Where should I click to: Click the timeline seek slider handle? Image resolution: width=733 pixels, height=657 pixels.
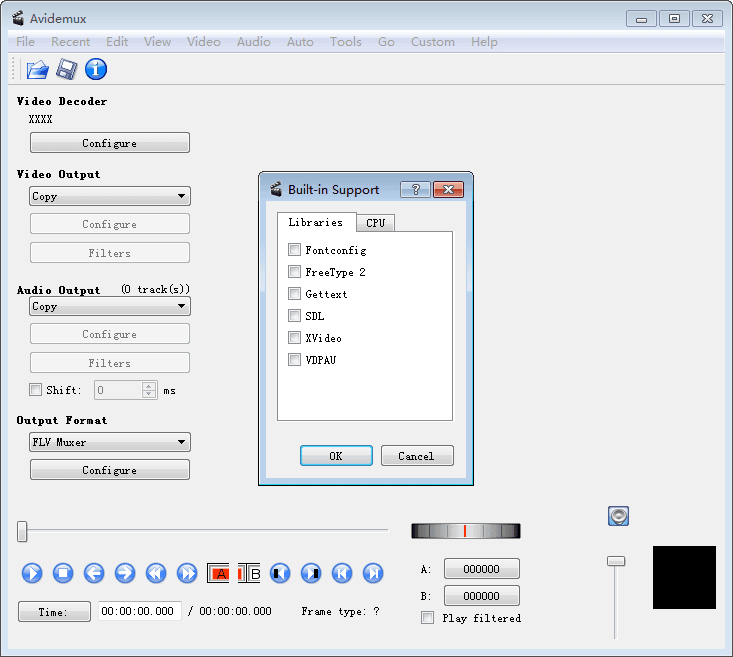coord(22,532)
